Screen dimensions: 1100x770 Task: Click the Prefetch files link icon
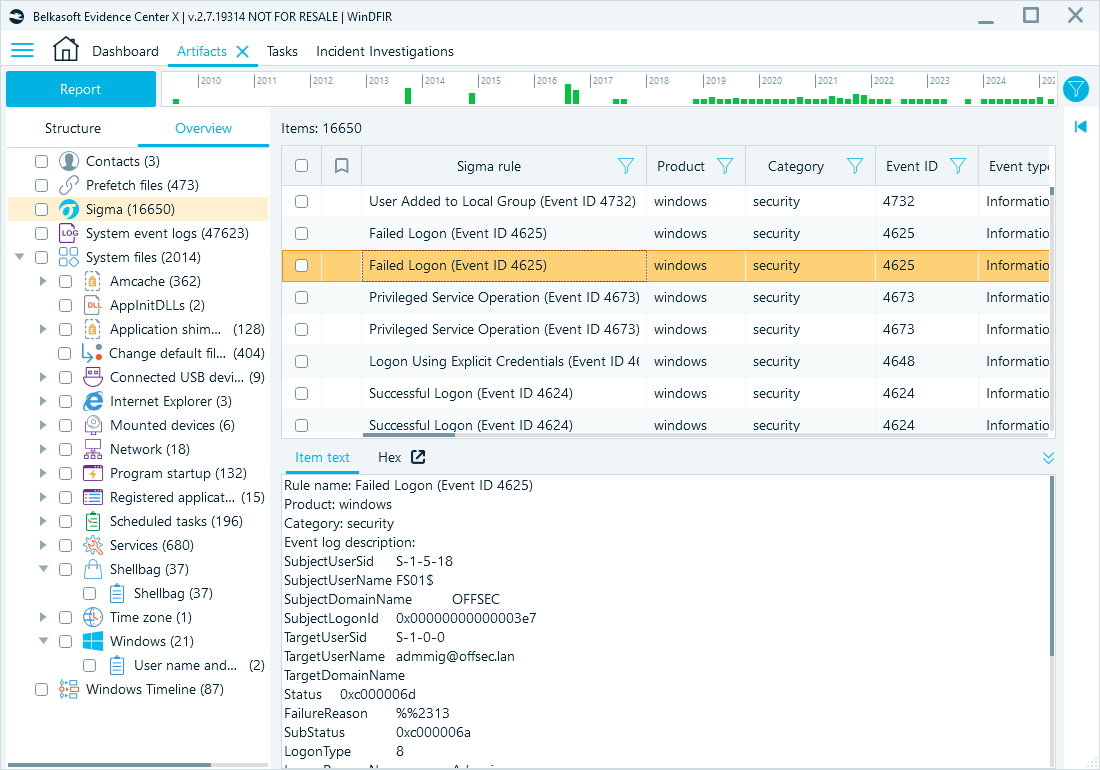[x=69, y=185]
